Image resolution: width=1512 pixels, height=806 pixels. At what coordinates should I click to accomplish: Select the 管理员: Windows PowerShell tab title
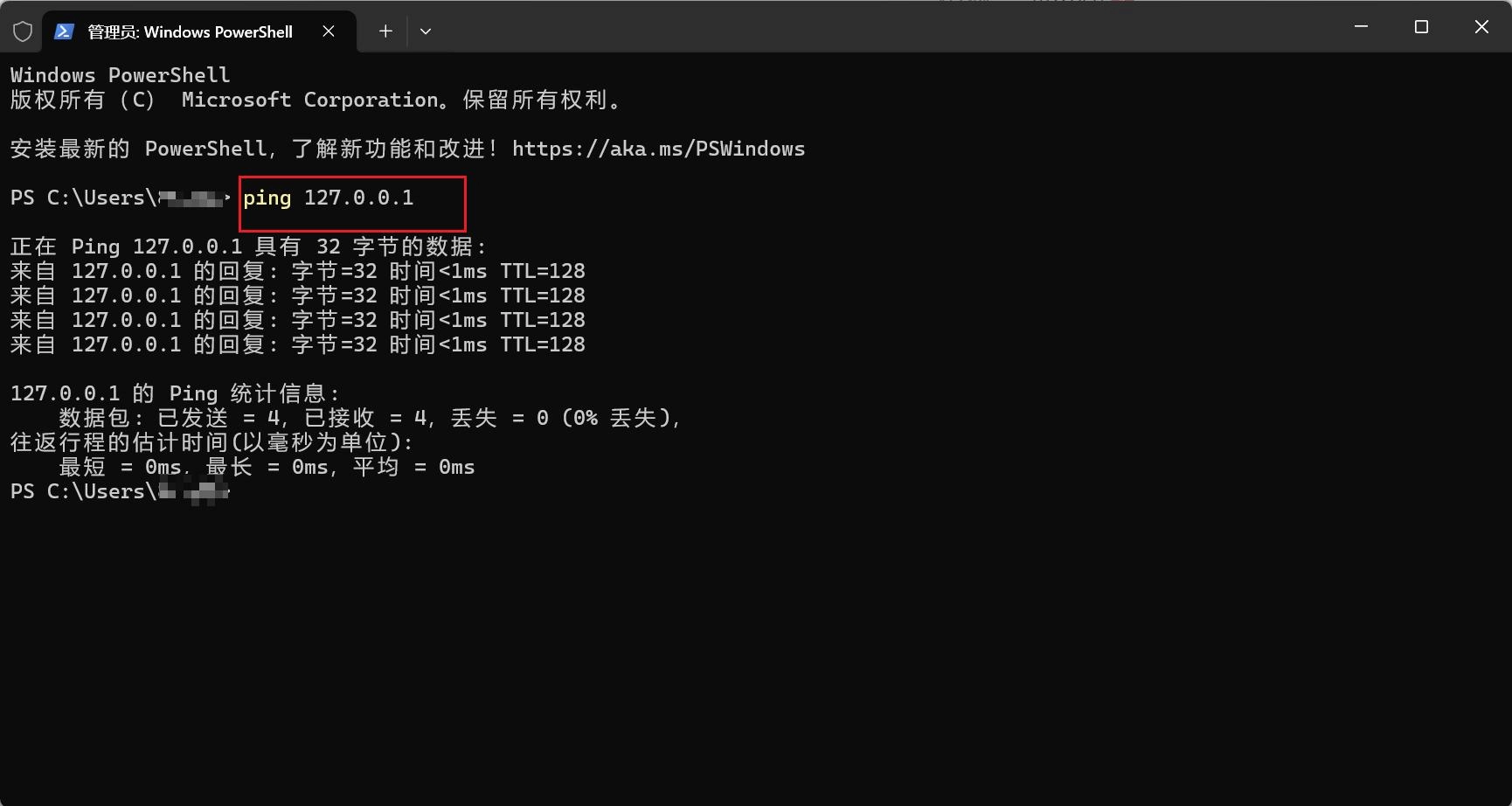pyautogui.click(x=190, y=32)
